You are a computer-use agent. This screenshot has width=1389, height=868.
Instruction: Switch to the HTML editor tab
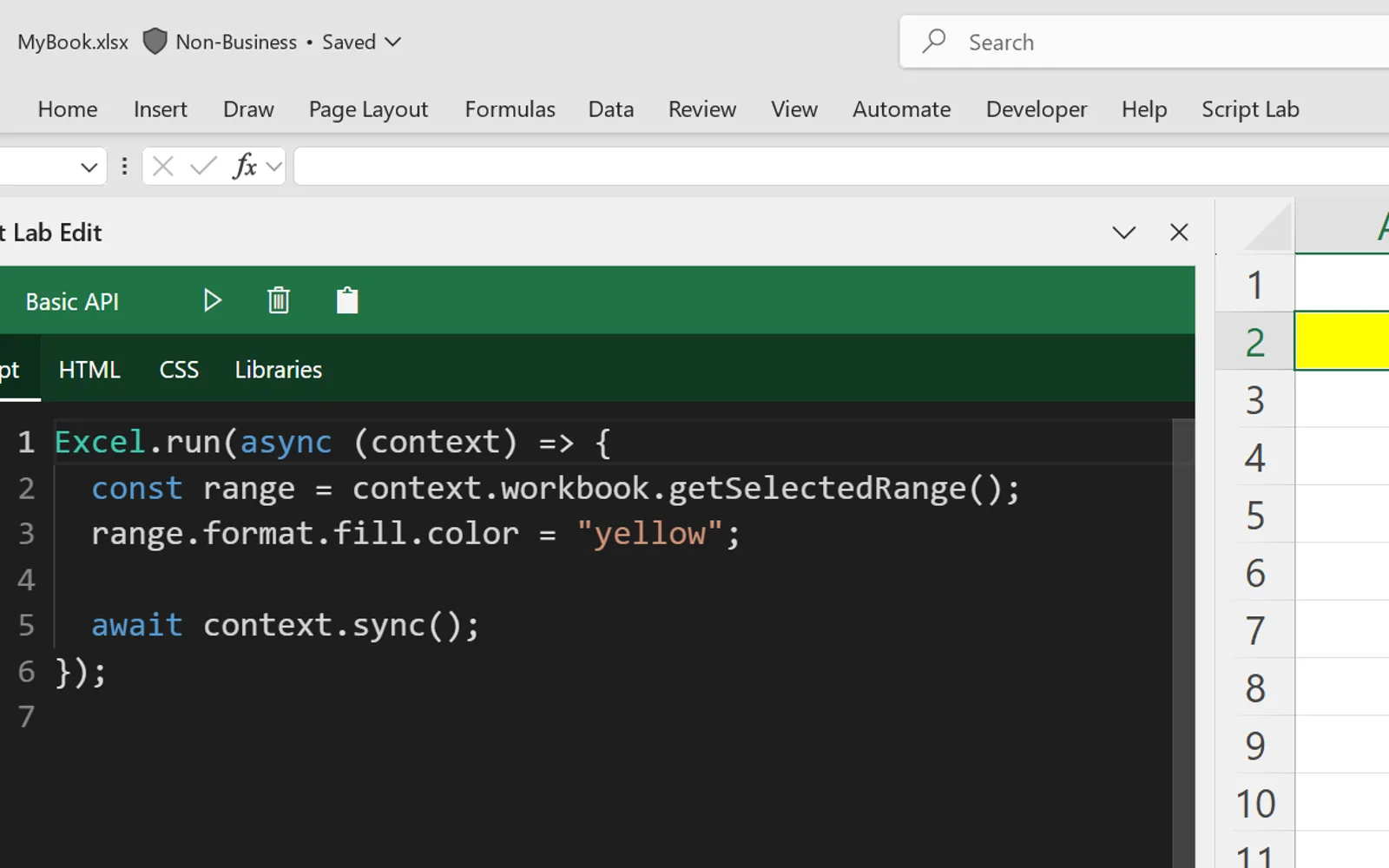[x=89, y=370]
